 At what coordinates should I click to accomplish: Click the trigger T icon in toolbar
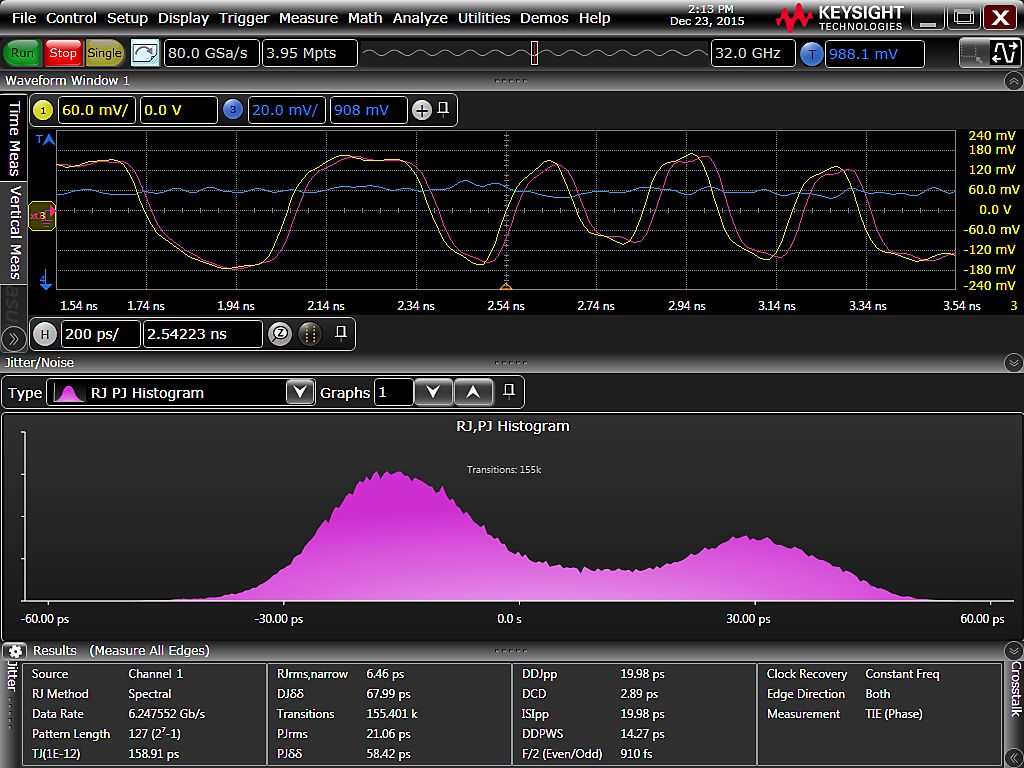pos(811,54)
